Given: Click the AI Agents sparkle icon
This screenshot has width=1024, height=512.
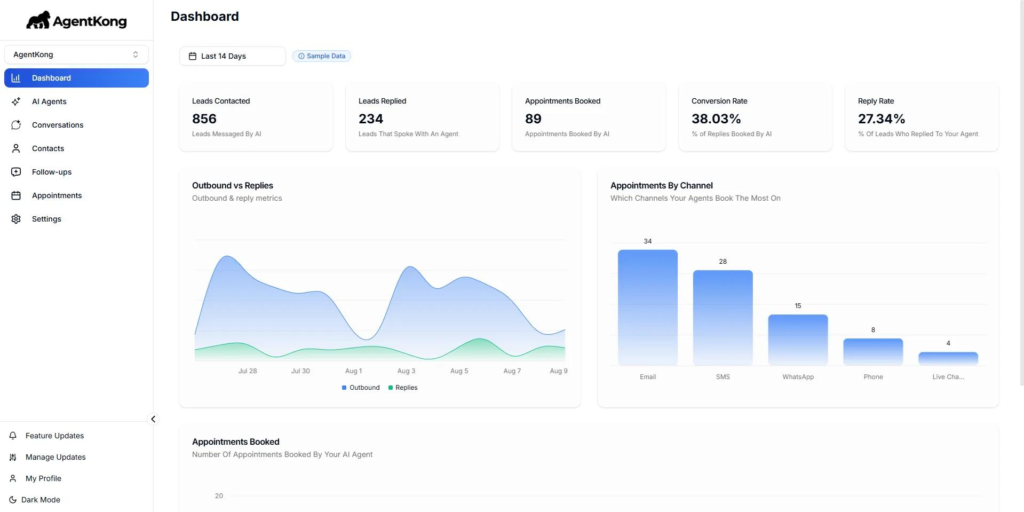Looking at the screenshot, I should [x=16, y=102].
